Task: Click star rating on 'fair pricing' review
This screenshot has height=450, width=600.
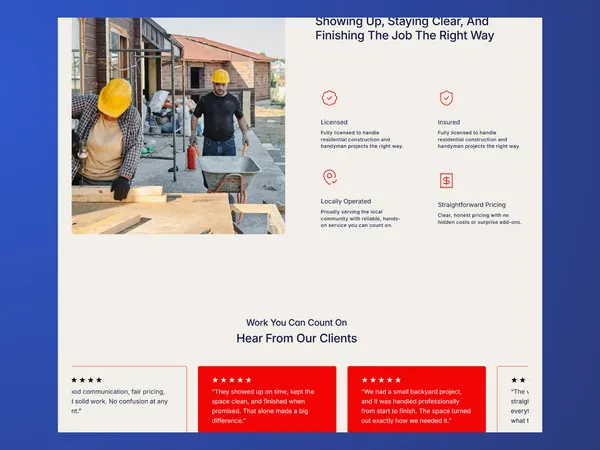Action: (87, 380)
